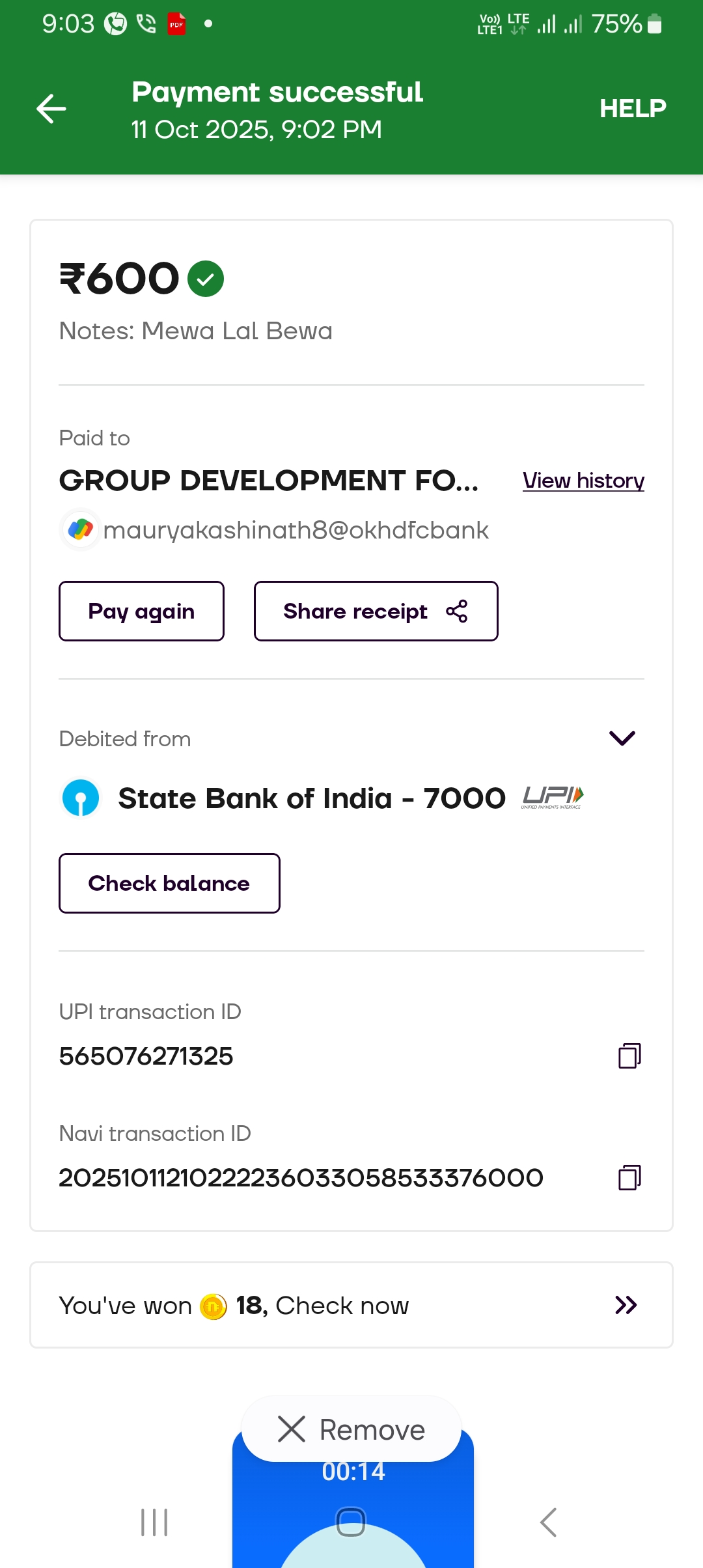Tap the UPI logo next to bank name
The image size is (703, 1568).
pyautogui.click(x=553, y=797)
